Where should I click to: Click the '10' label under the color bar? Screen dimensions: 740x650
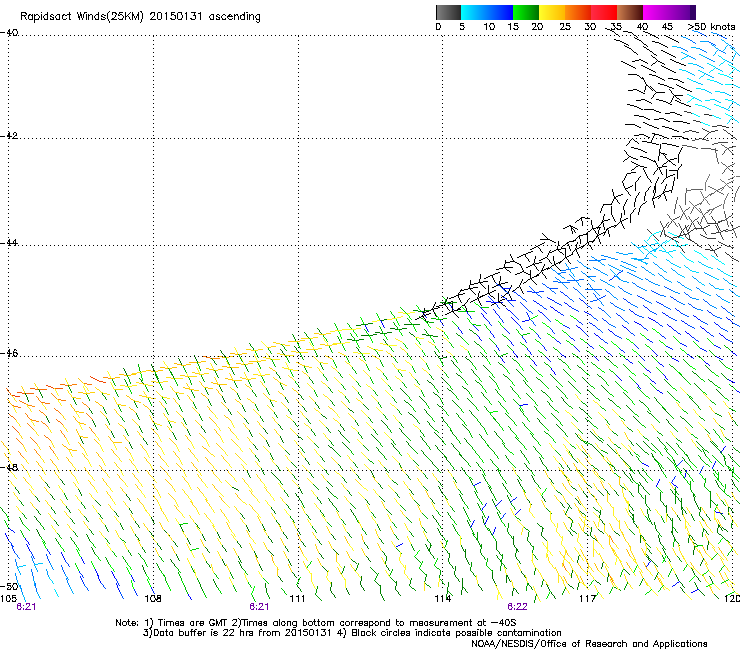(x=489, y=27)
